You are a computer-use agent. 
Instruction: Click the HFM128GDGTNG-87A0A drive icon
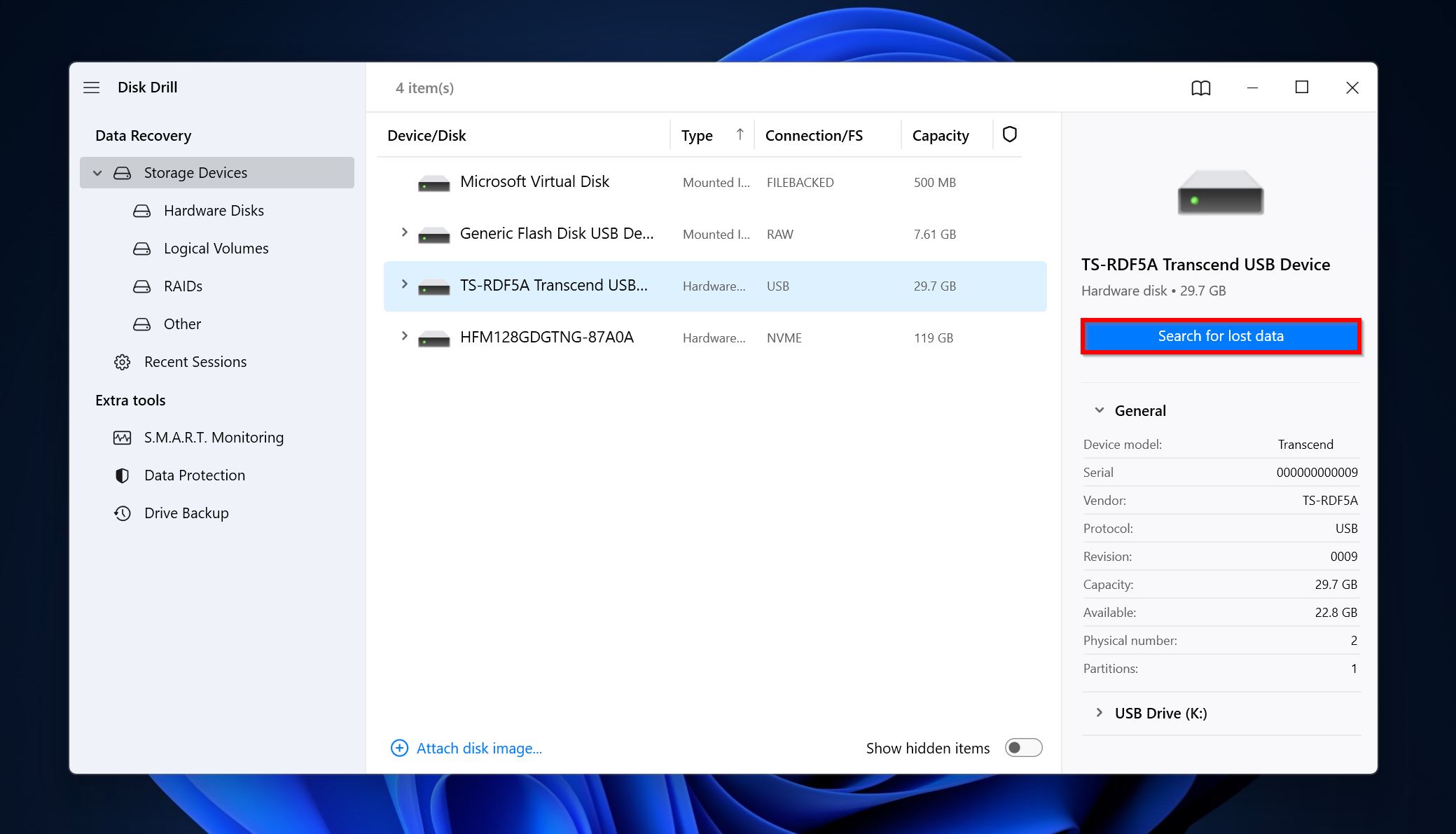click(434, 340)
